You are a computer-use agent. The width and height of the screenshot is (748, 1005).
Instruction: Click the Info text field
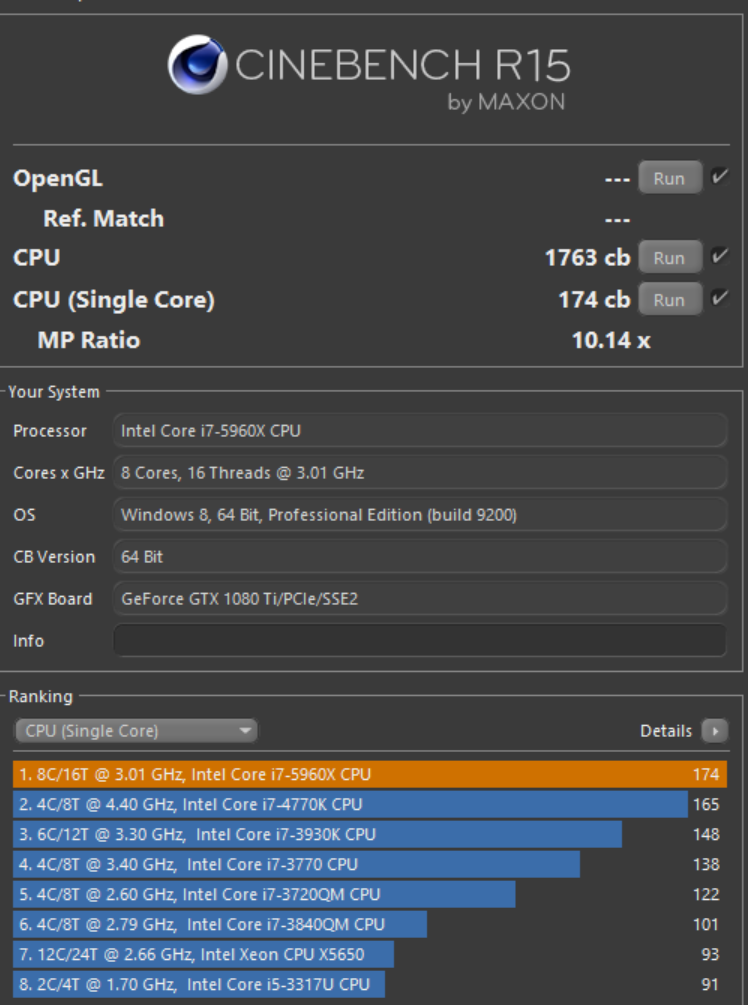[420, 640]
